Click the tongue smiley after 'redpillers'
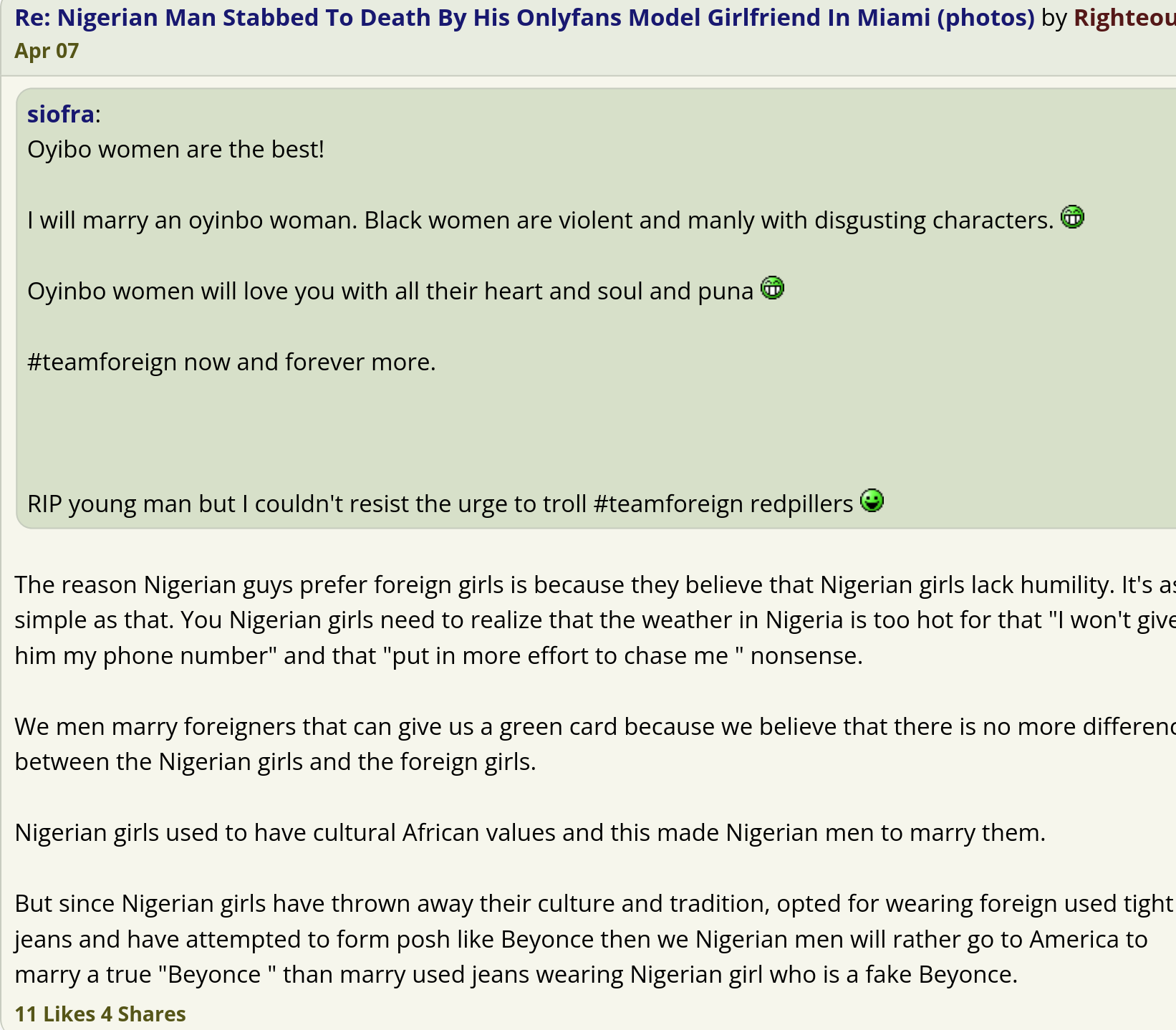This screenshot has height=1030, width=1176. tap(872, 501)
